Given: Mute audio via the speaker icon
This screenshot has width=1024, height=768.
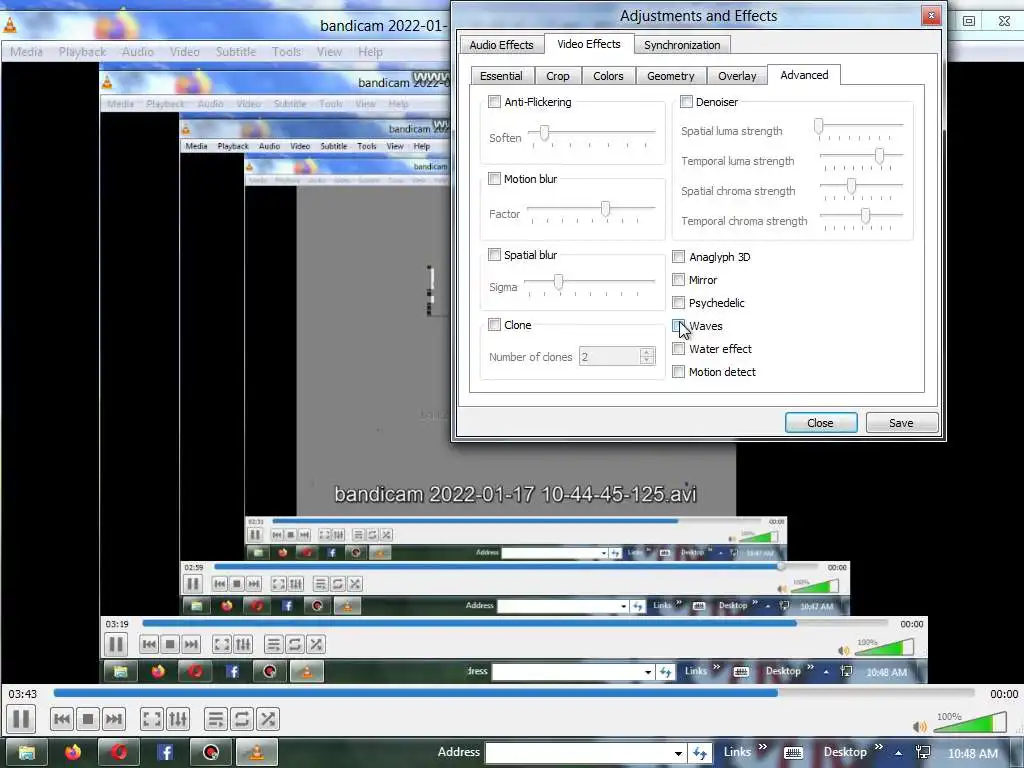Looking at the screenshot, I should [x=920, y=727].
